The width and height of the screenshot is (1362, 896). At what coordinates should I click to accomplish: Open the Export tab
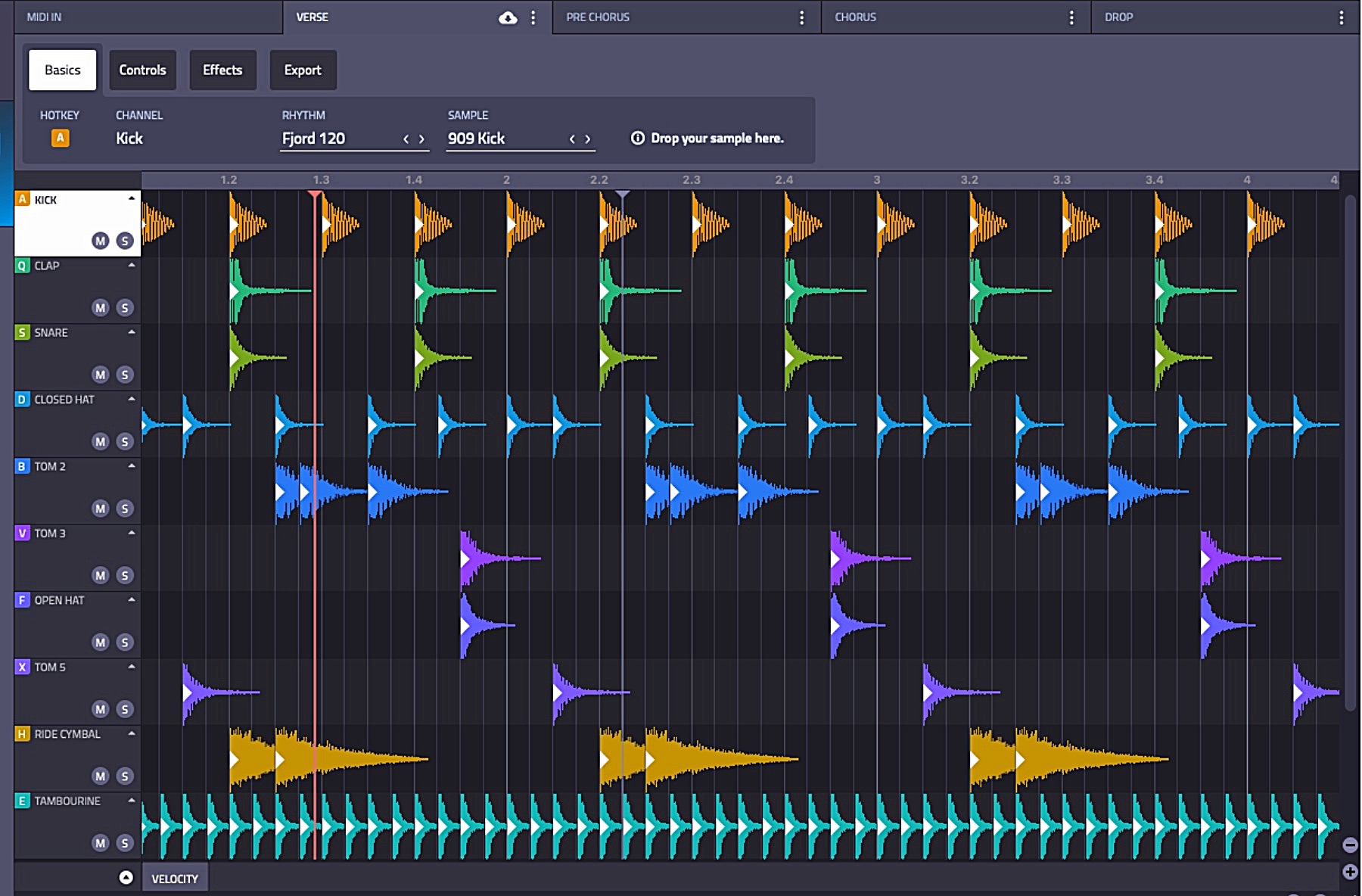[303, 70]
